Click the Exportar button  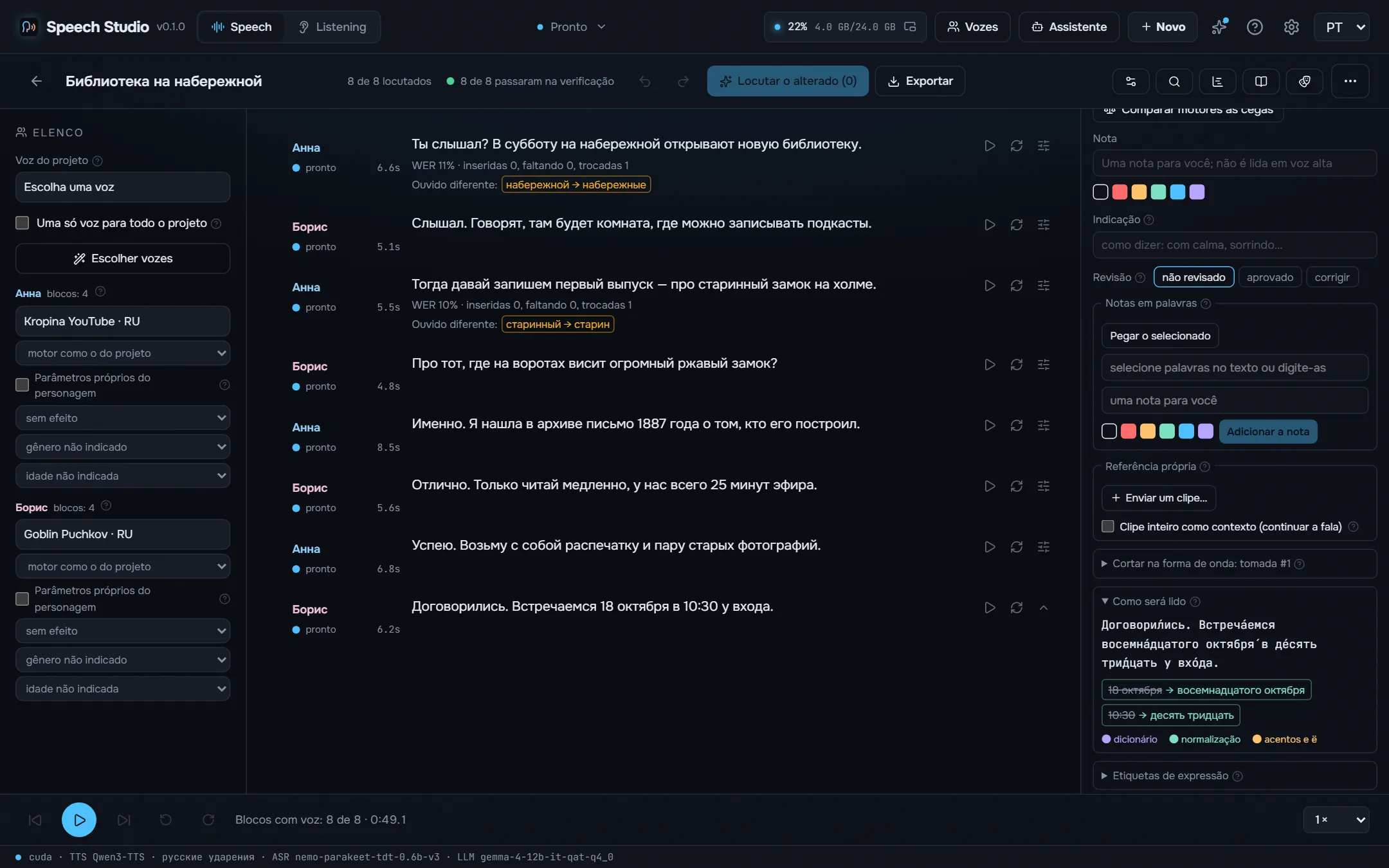[920, 81]
